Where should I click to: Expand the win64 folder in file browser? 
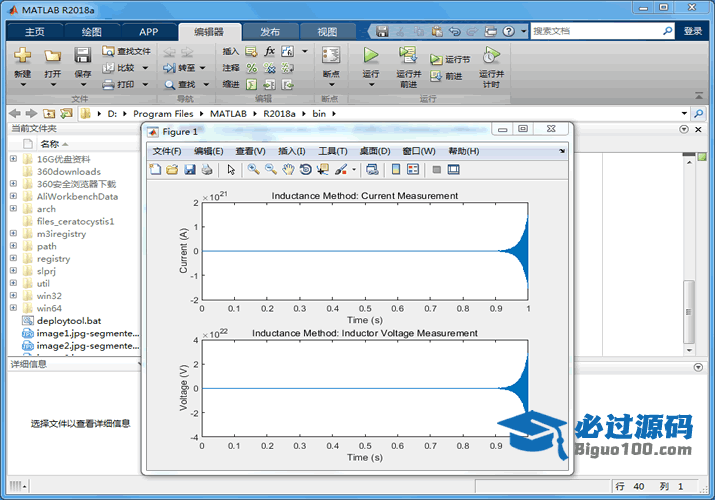point(13,309)
